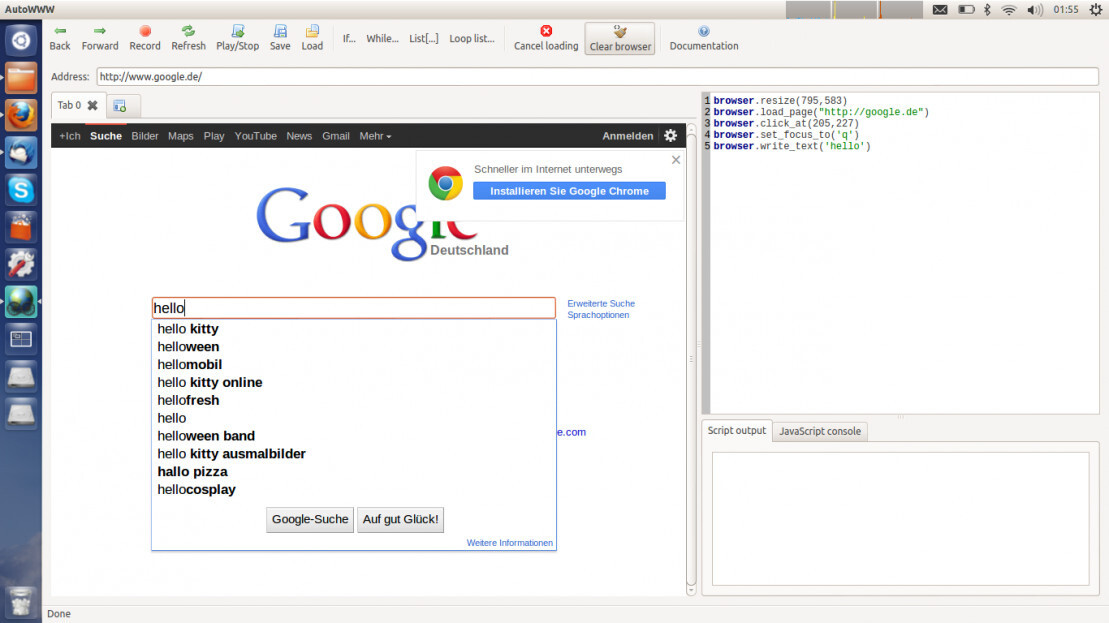This screenshot has height=623, width=1109.
Task: Click Installieren Sie Google Chrome button
Action: pos(569,191)
